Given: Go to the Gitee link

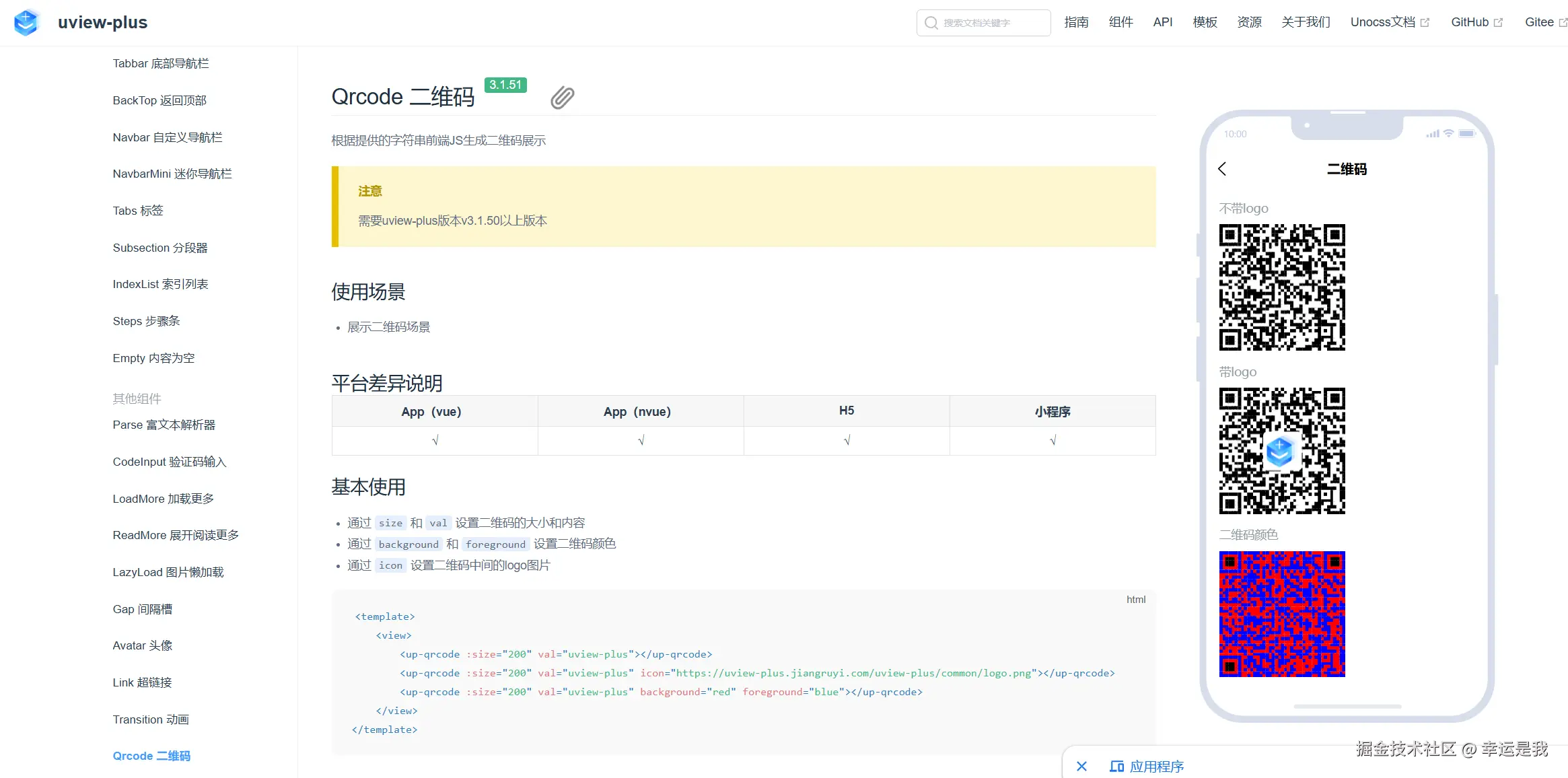Looking at the screenshot, I should pos(1538,22).
